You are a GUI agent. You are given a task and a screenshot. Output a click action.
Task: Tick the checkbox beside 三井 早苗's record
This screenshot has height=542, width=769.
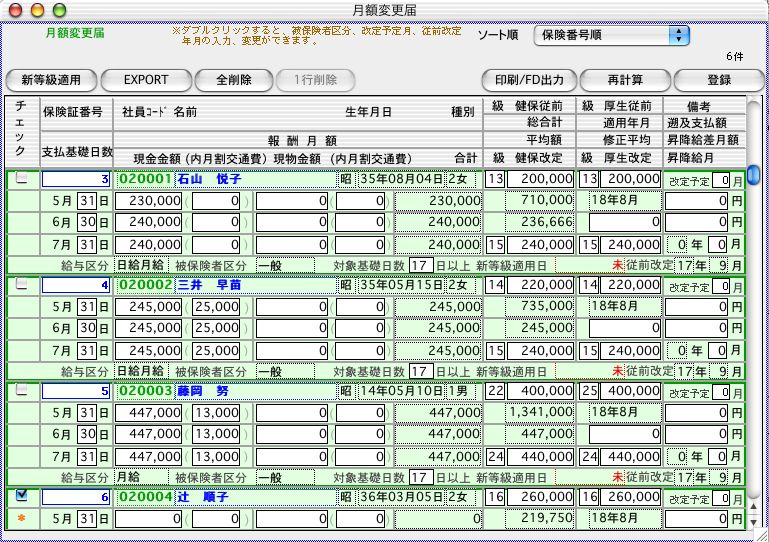pos(22,284)
